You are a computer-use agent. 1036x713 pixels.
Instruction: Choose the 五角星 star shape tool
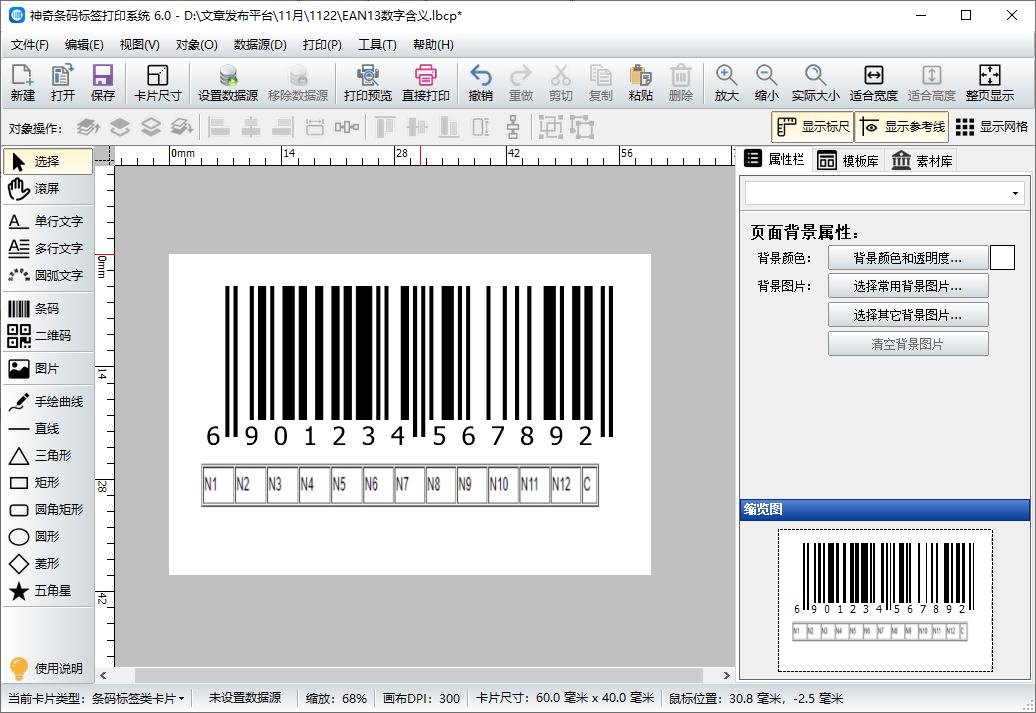(x=48, y=591)
